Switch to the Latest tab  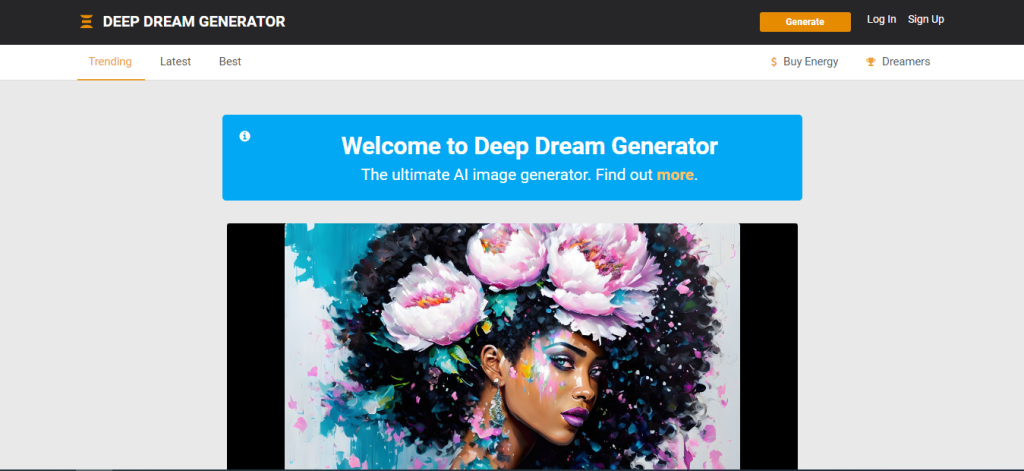click(176, 61)
